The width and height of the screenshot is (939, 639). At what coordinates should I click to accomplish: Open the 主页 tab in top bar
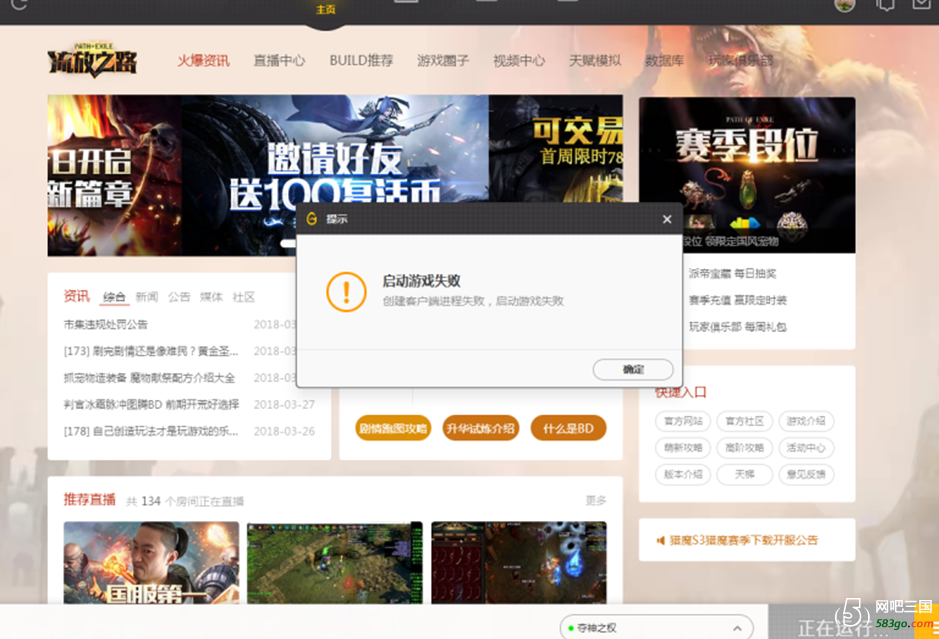pyautogui.click(x=326, y=10)
